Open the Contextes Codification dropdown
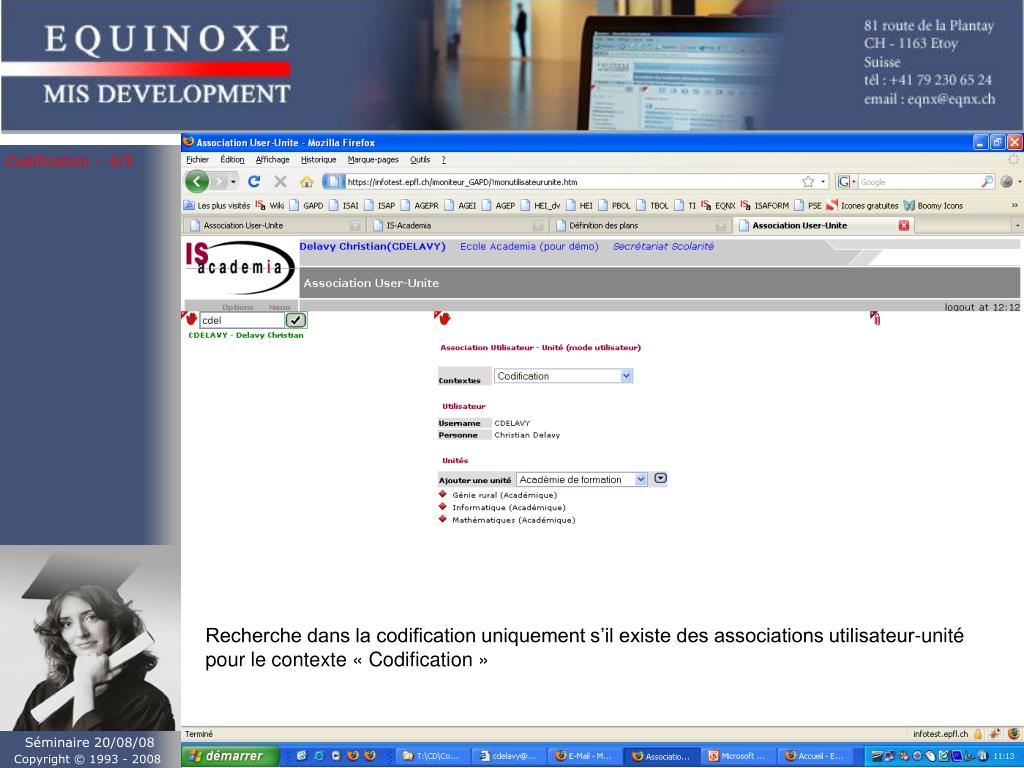 [x=626, y=376]
